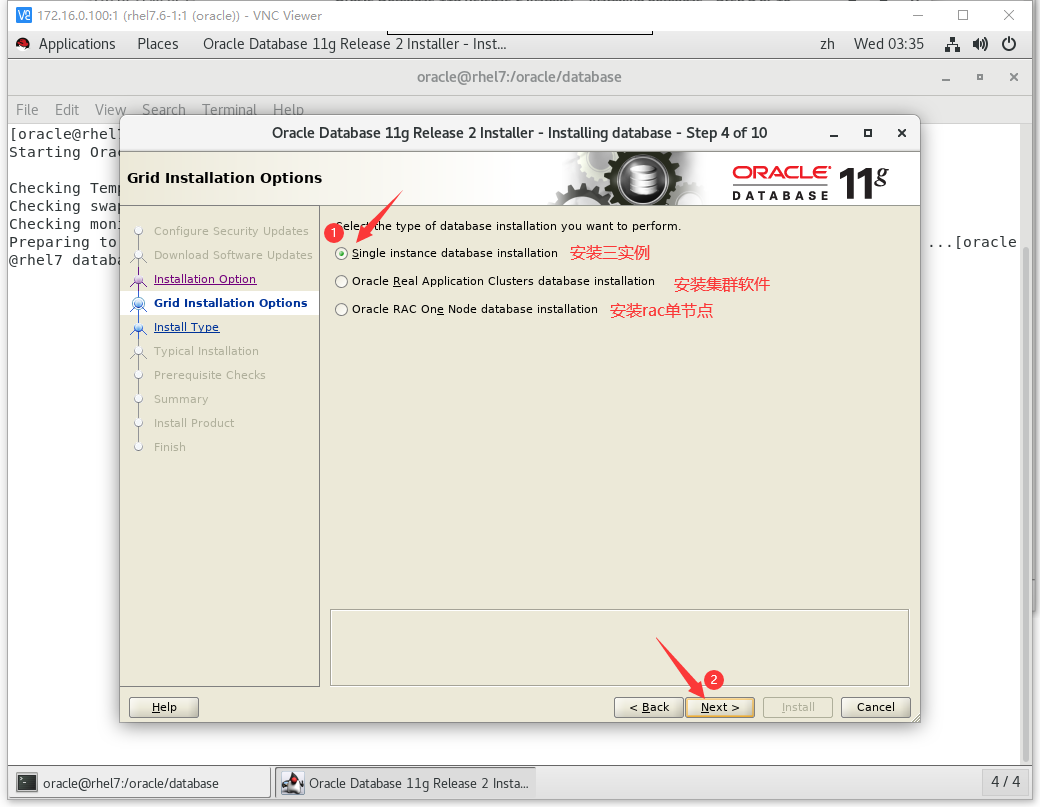The image size is (1040, 807).
Task: Minimize the terminal window
Action: (x=946, y=78)
